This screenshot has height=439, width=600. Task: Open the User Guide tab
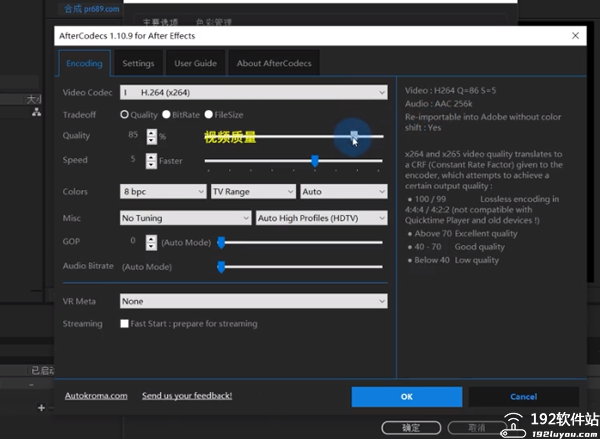click(196, 64)
